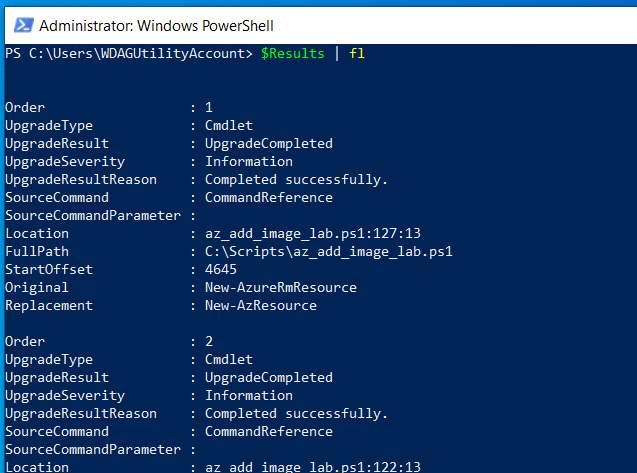
Task: Click the first "Order" value of 1
Action: tap(209, 107)
